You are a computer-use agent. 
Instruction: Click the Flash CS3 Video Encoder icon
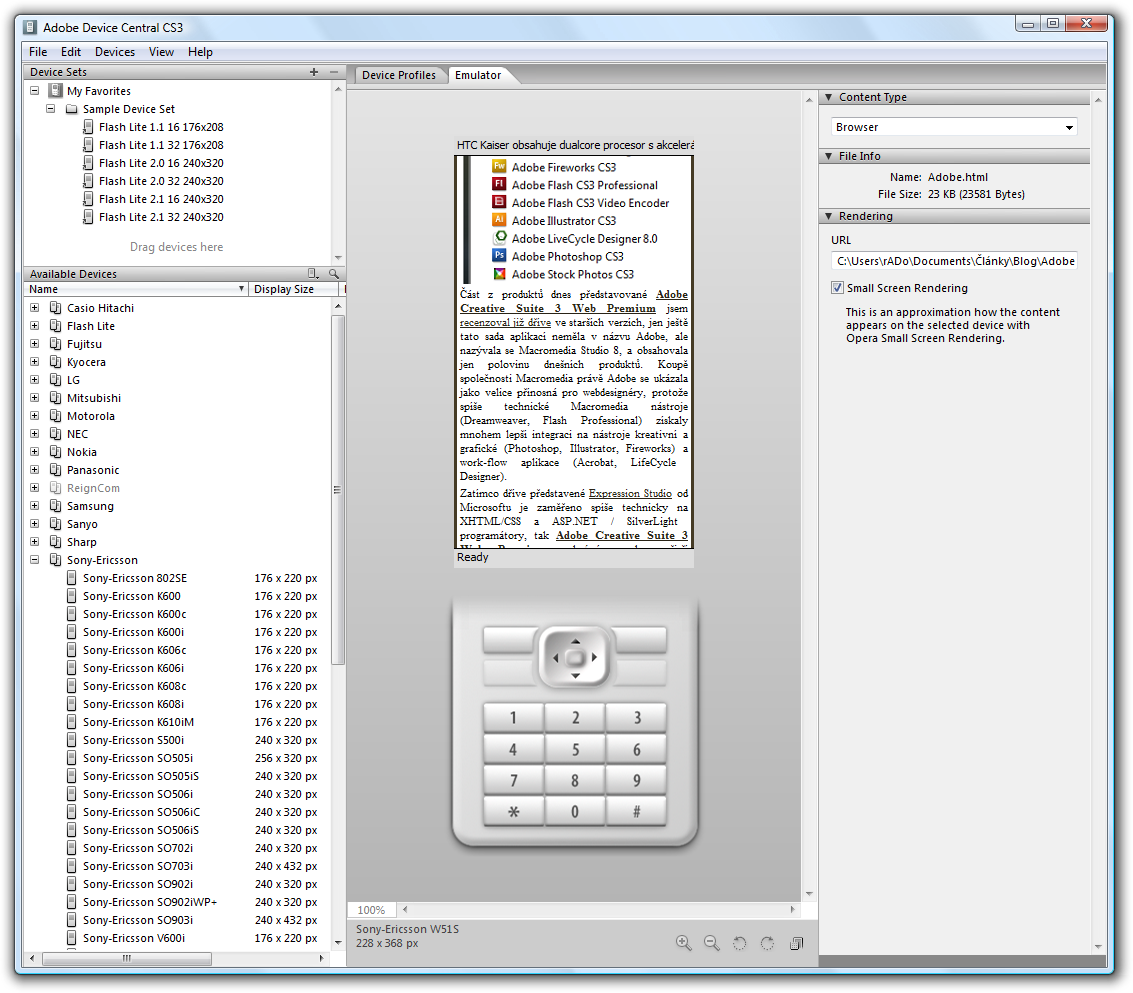click(x=499, y=202)
